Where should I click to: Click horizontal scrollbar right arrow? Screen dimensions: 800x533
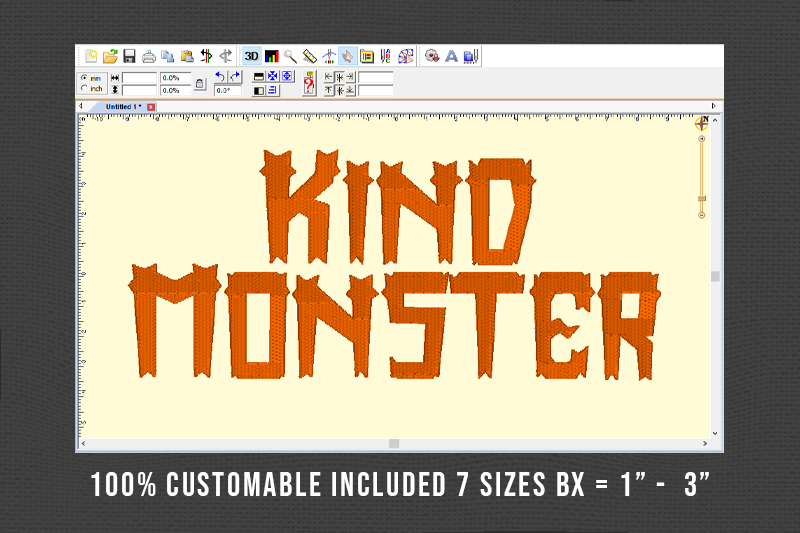coord(705,444)
